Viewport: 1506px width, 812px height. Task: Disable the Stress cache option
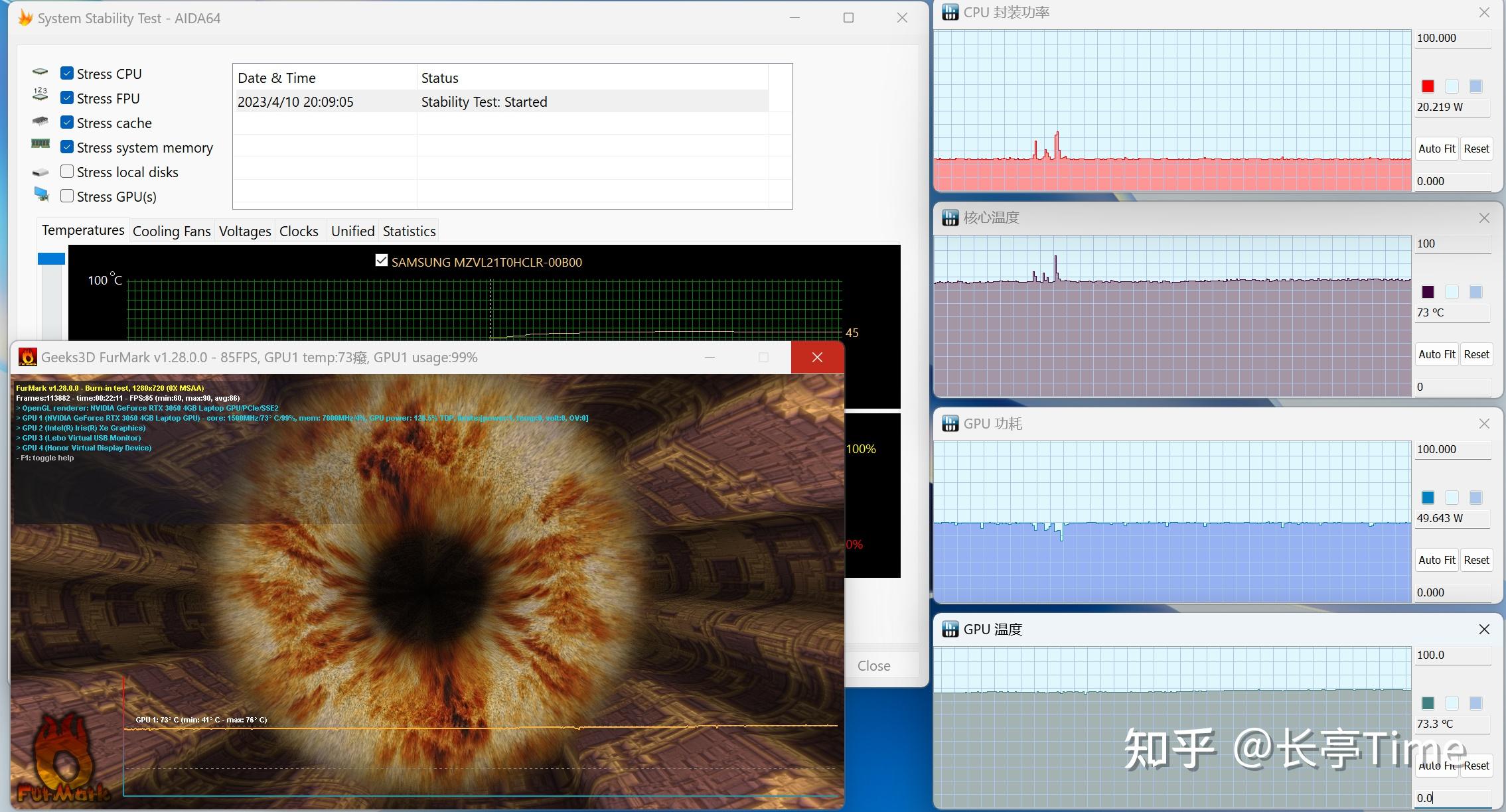[67, 122]
